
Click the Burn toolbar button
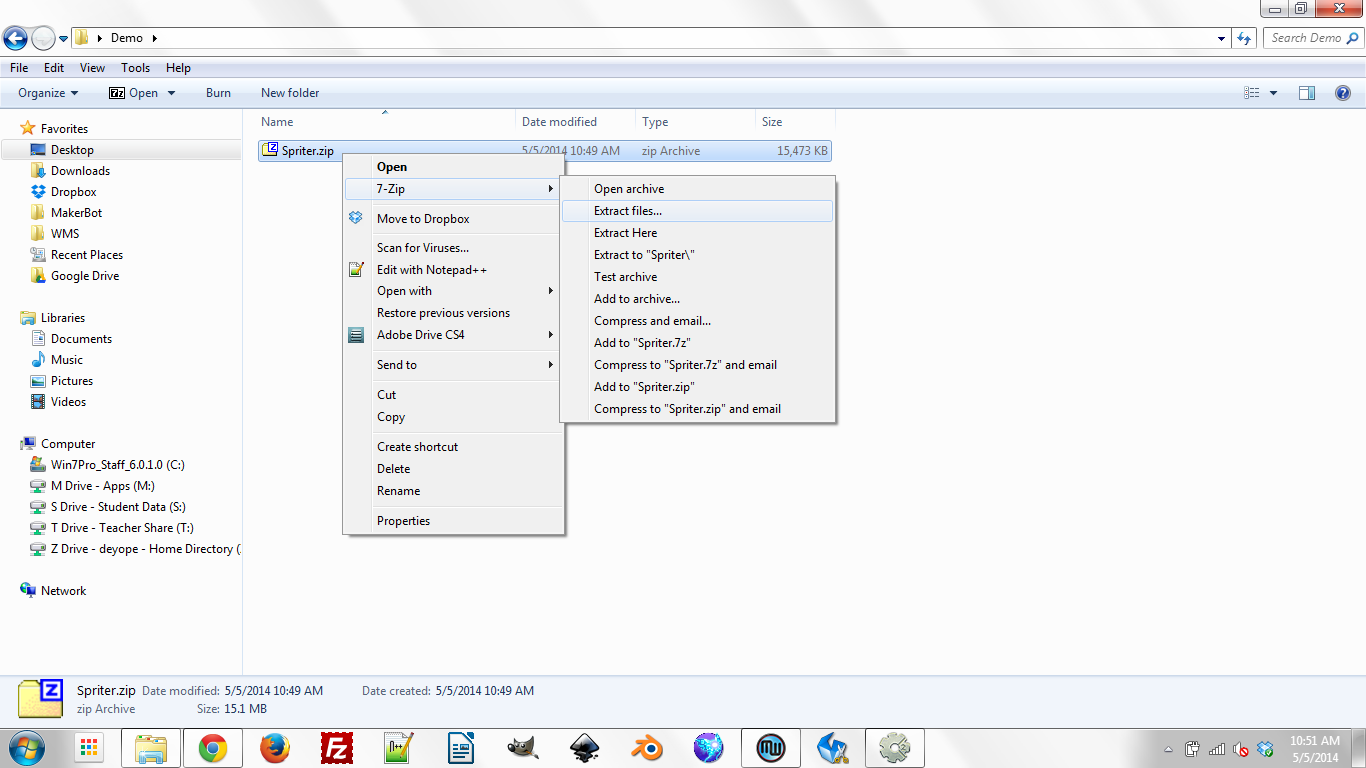point(218,93)
